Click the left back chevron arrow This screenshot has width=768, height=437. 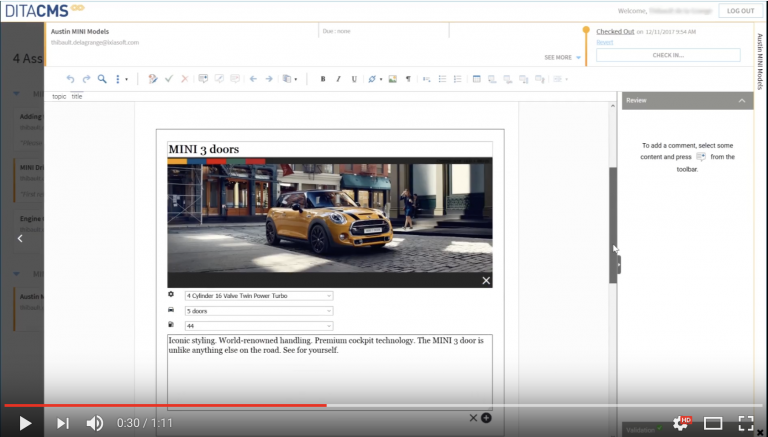pos(20,239)
